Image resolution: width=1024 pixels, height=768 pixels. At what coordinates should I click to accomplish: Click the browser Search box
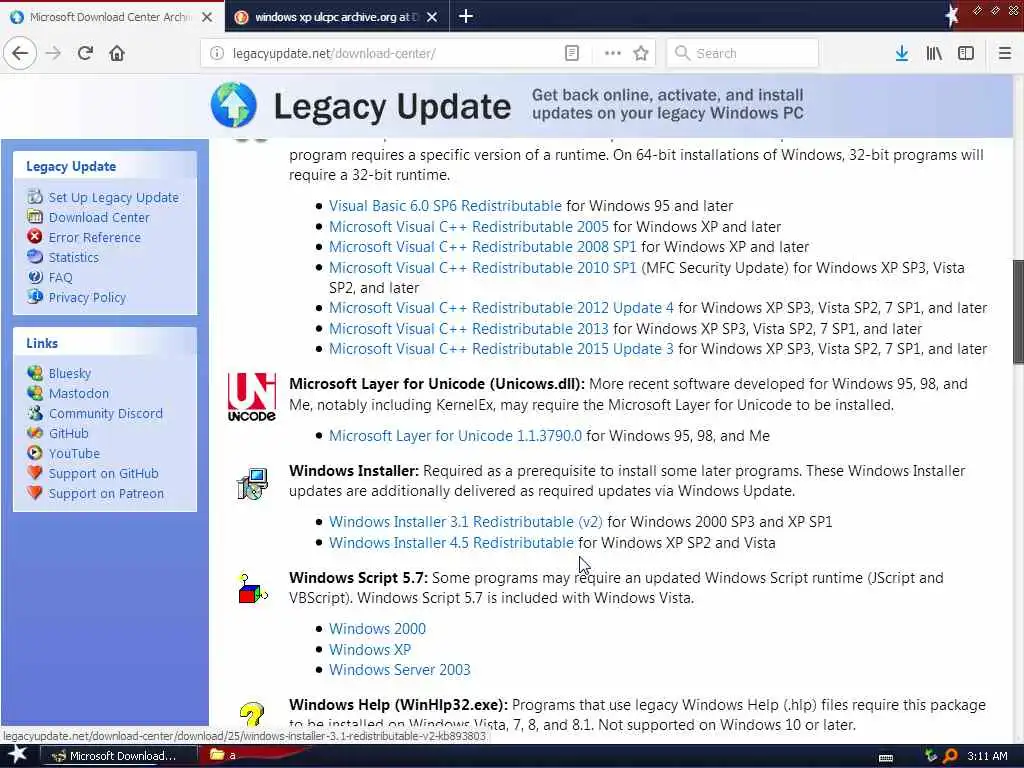pos(743,54)
